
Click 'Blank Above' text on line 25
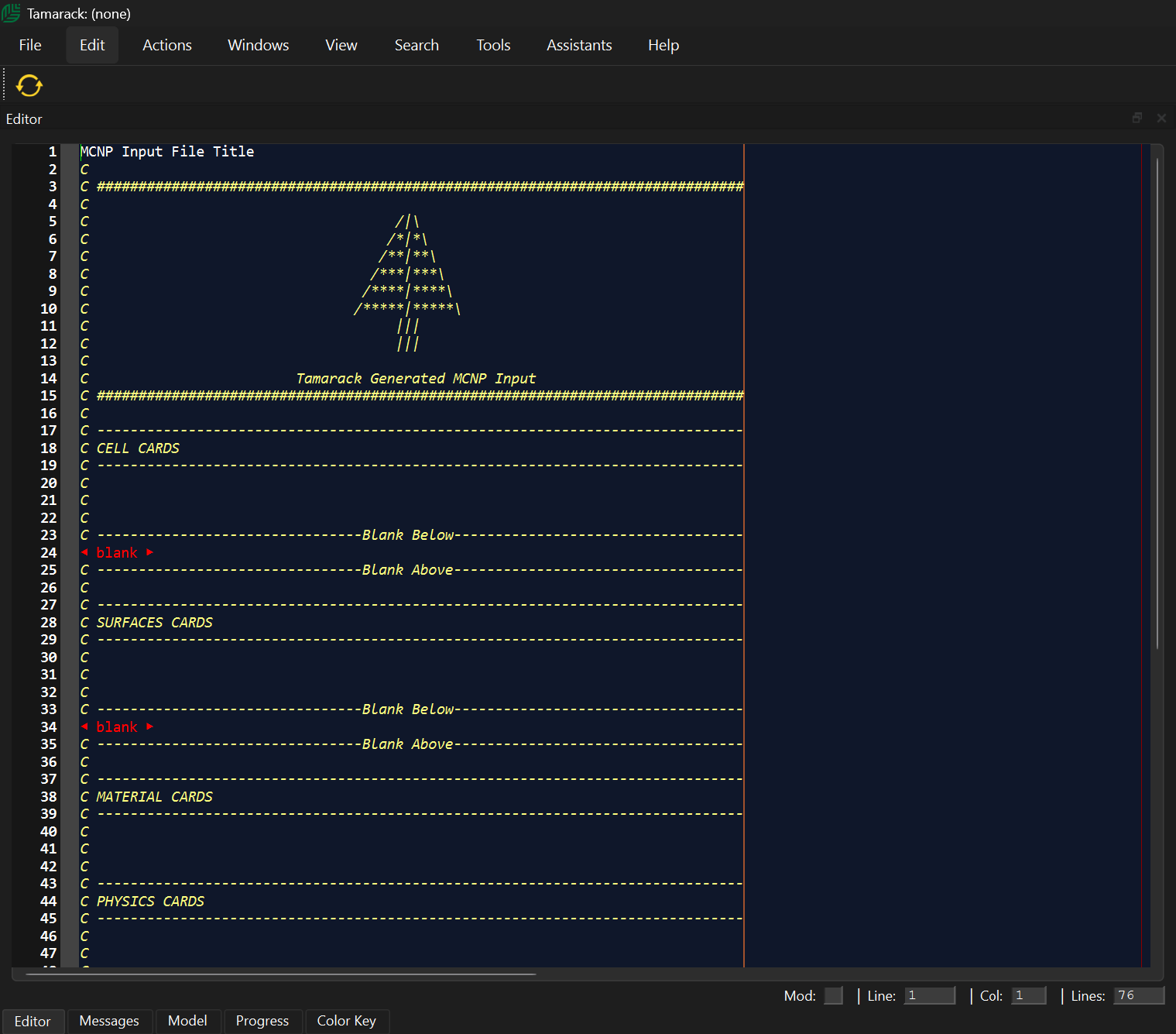408,570
